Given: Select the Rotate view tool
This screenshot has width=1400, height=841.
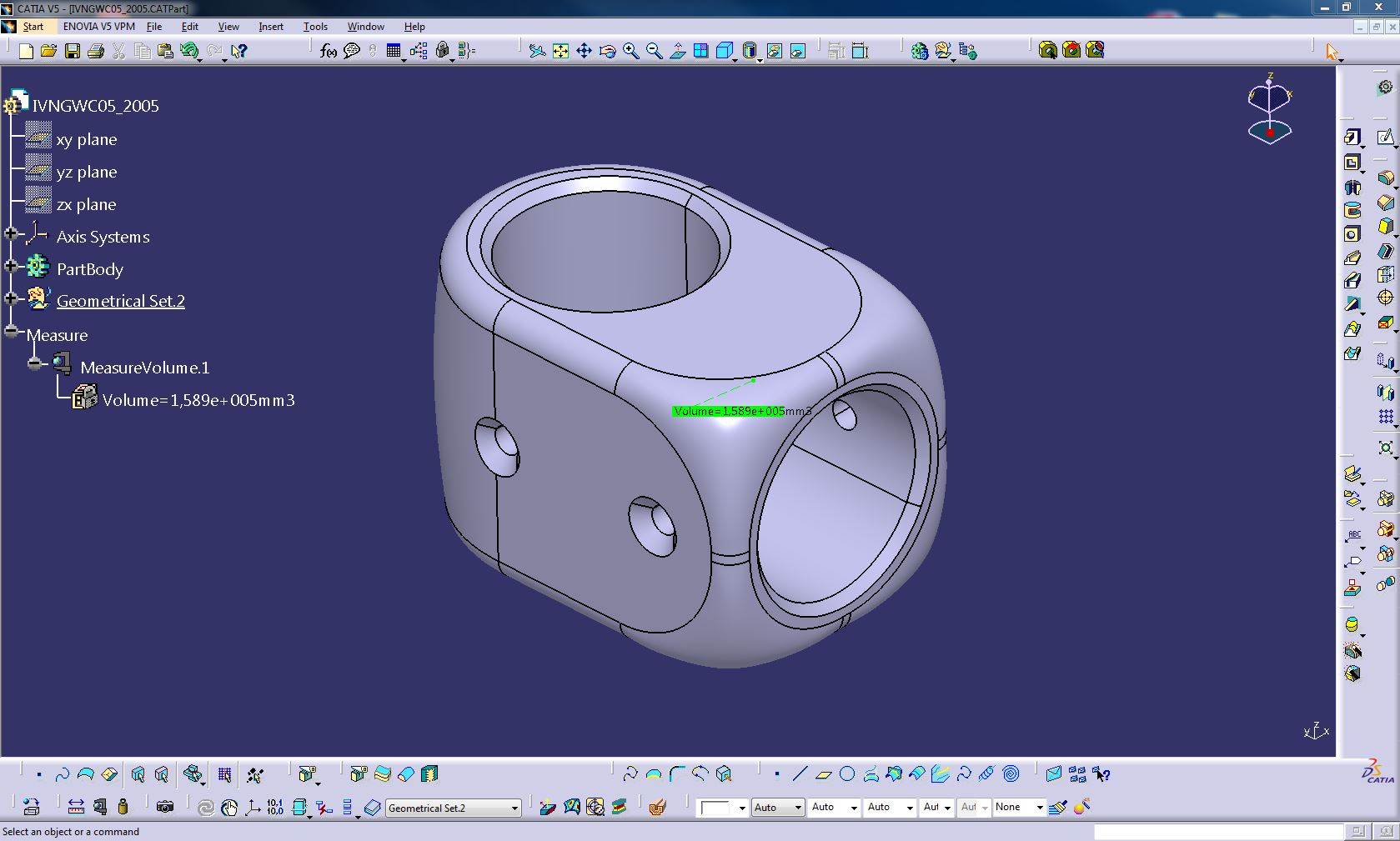Looking at the screenshot, I should click(x=607, y=52).
